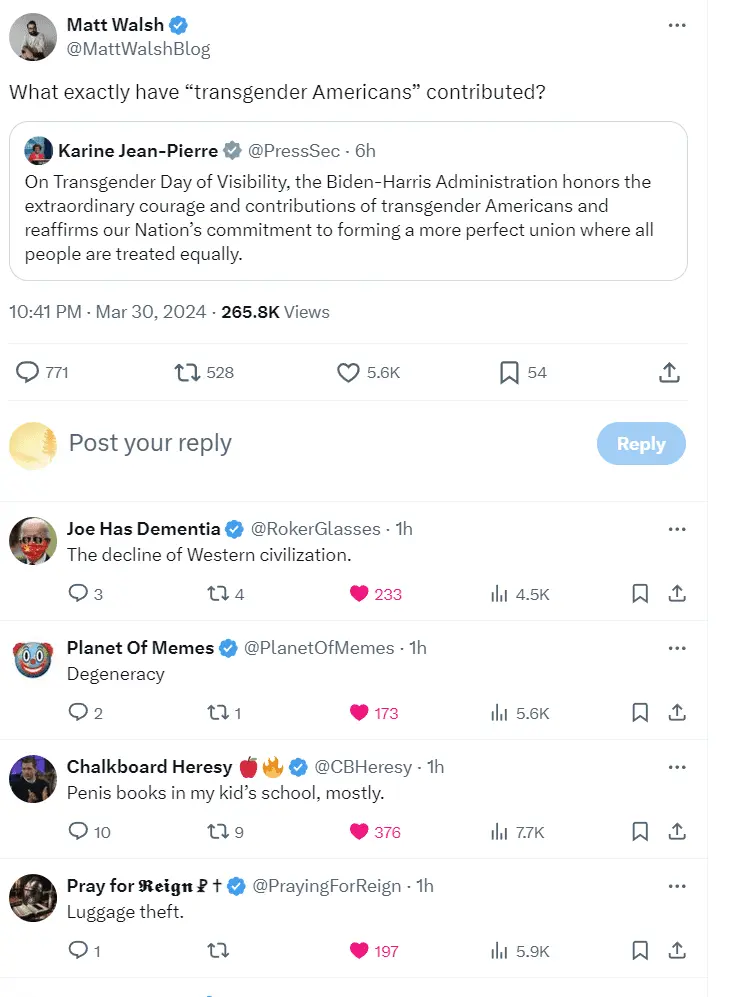Open the @MattWalshBlog profile handle
This screenshot has height=997, width=734.
pos(138,49)
